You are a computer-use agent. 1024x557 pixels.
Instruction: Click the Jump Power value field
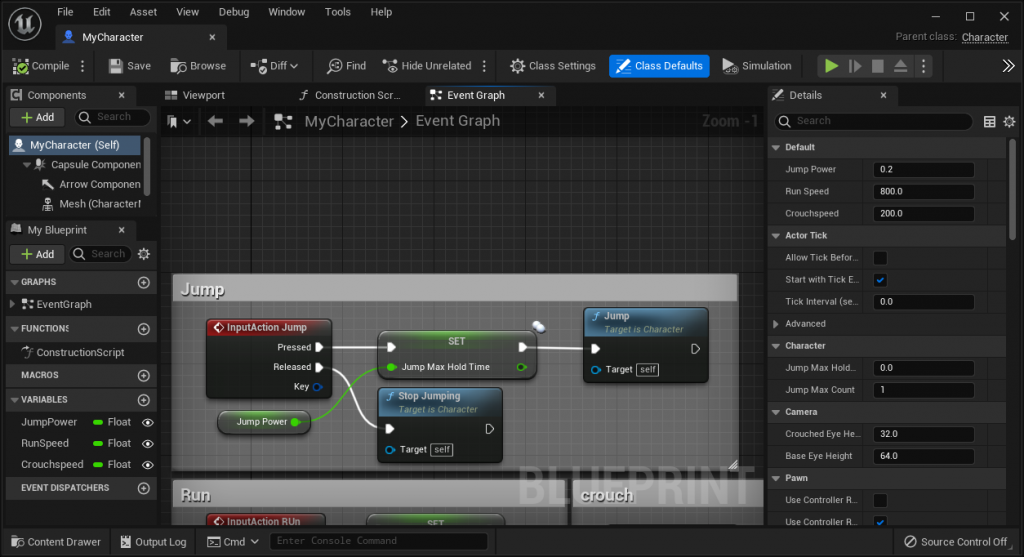click(x=923, y=170)
